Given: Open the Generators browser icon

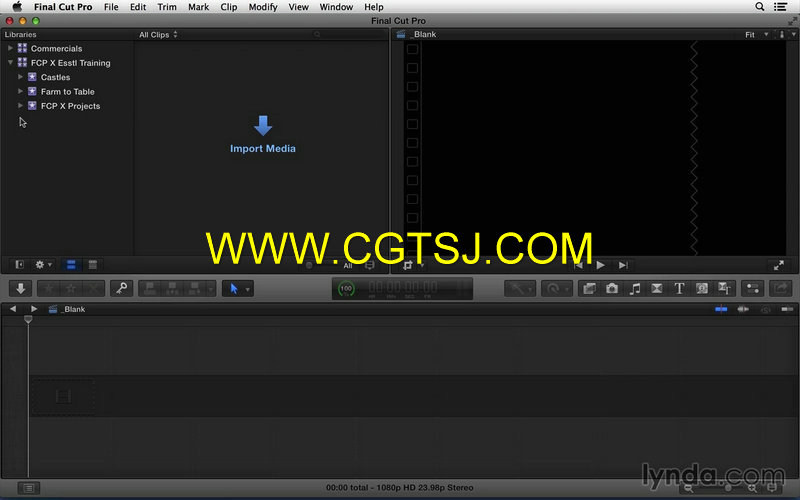Looking at the screenshot, I should tap(702, 289).
